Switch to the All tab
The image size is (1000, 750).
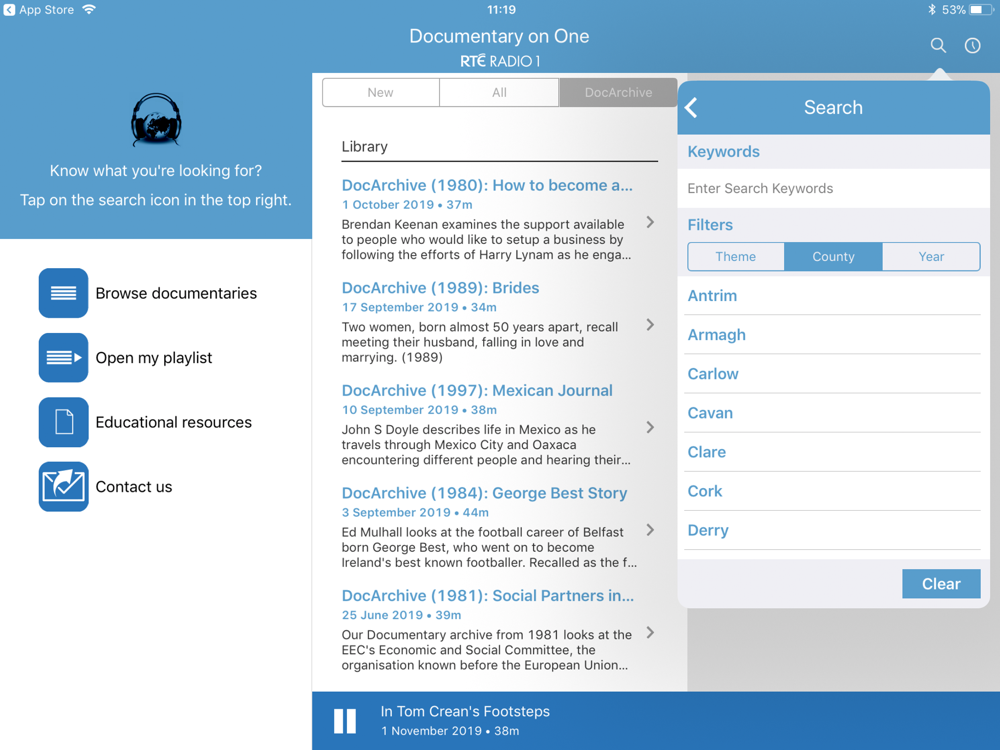click(499, 92)
